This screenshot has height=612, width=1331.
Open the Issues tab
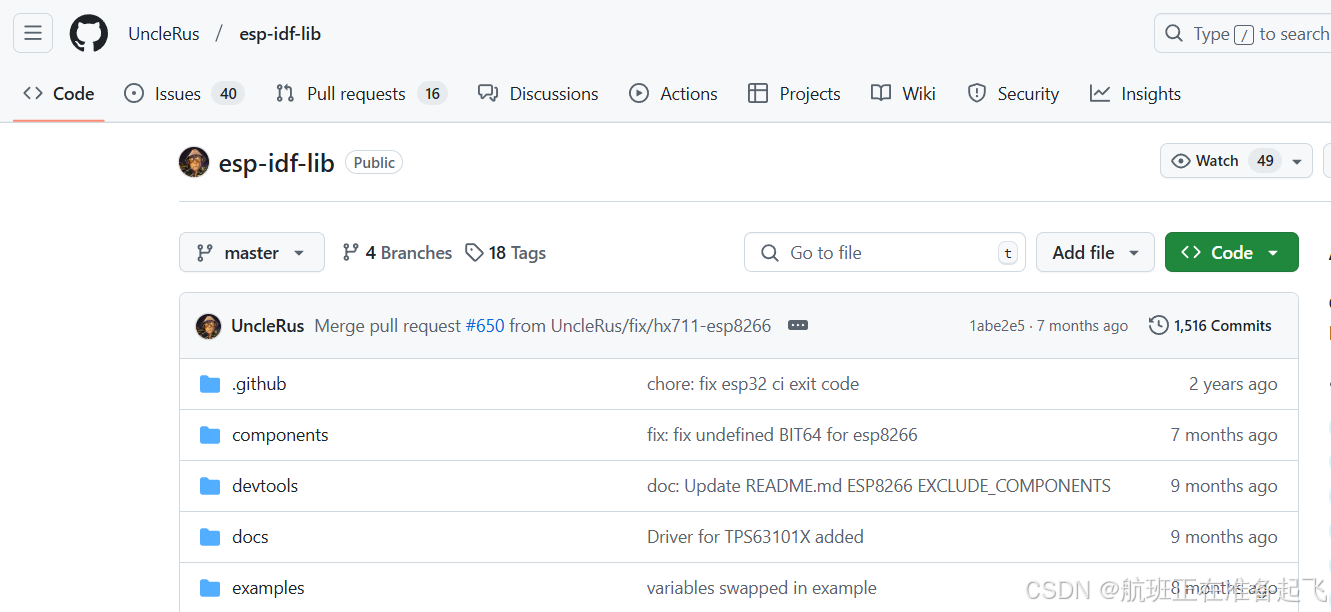[x=183, y=94]
